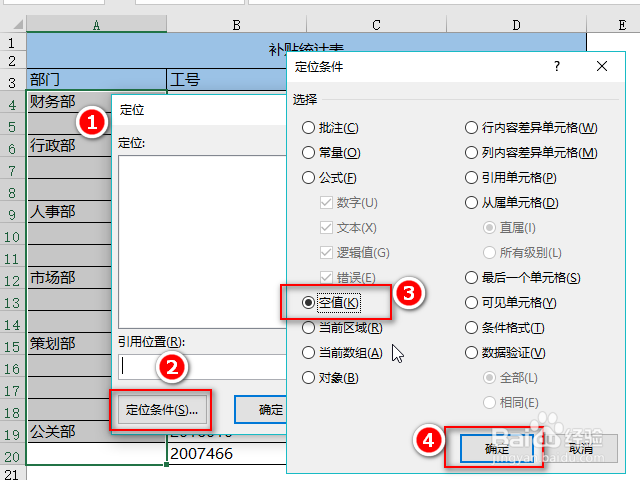Click the help question mark icon

click(x=557, y=66)
